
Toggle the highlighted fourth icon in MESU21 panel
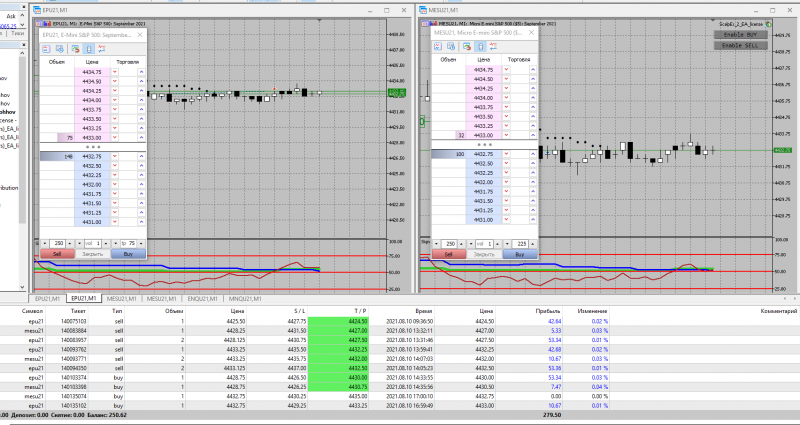[x=479, y=47]
